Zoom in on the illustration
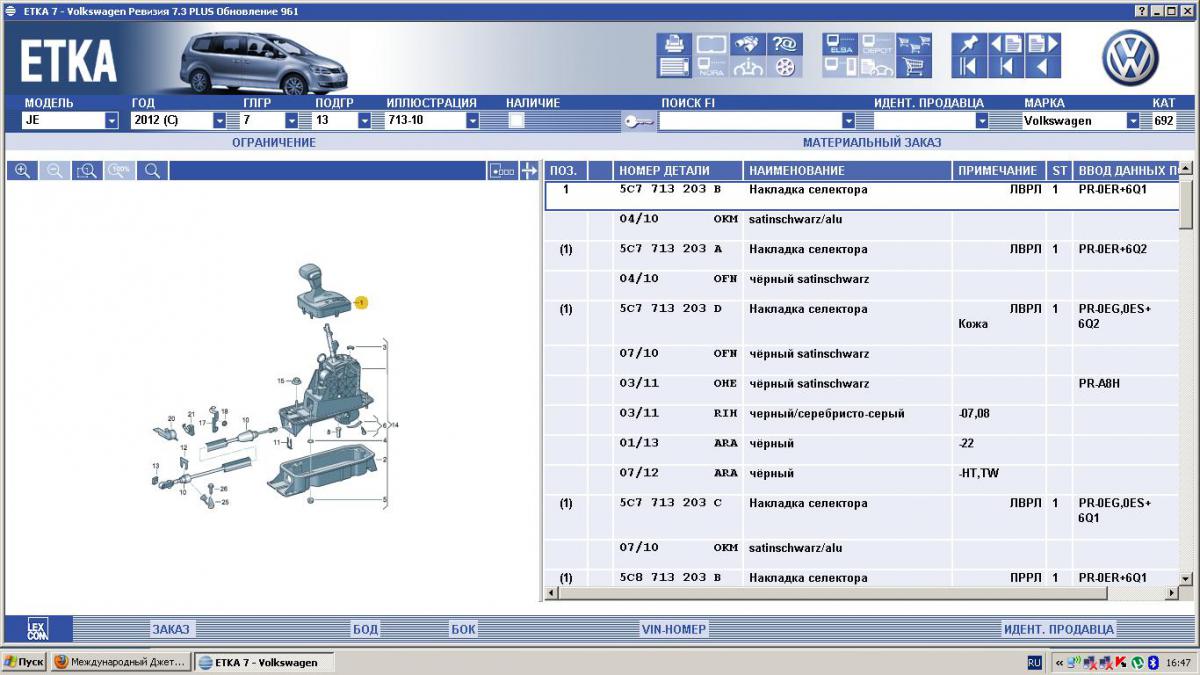 pyautogui.click(x=22, y=171)
